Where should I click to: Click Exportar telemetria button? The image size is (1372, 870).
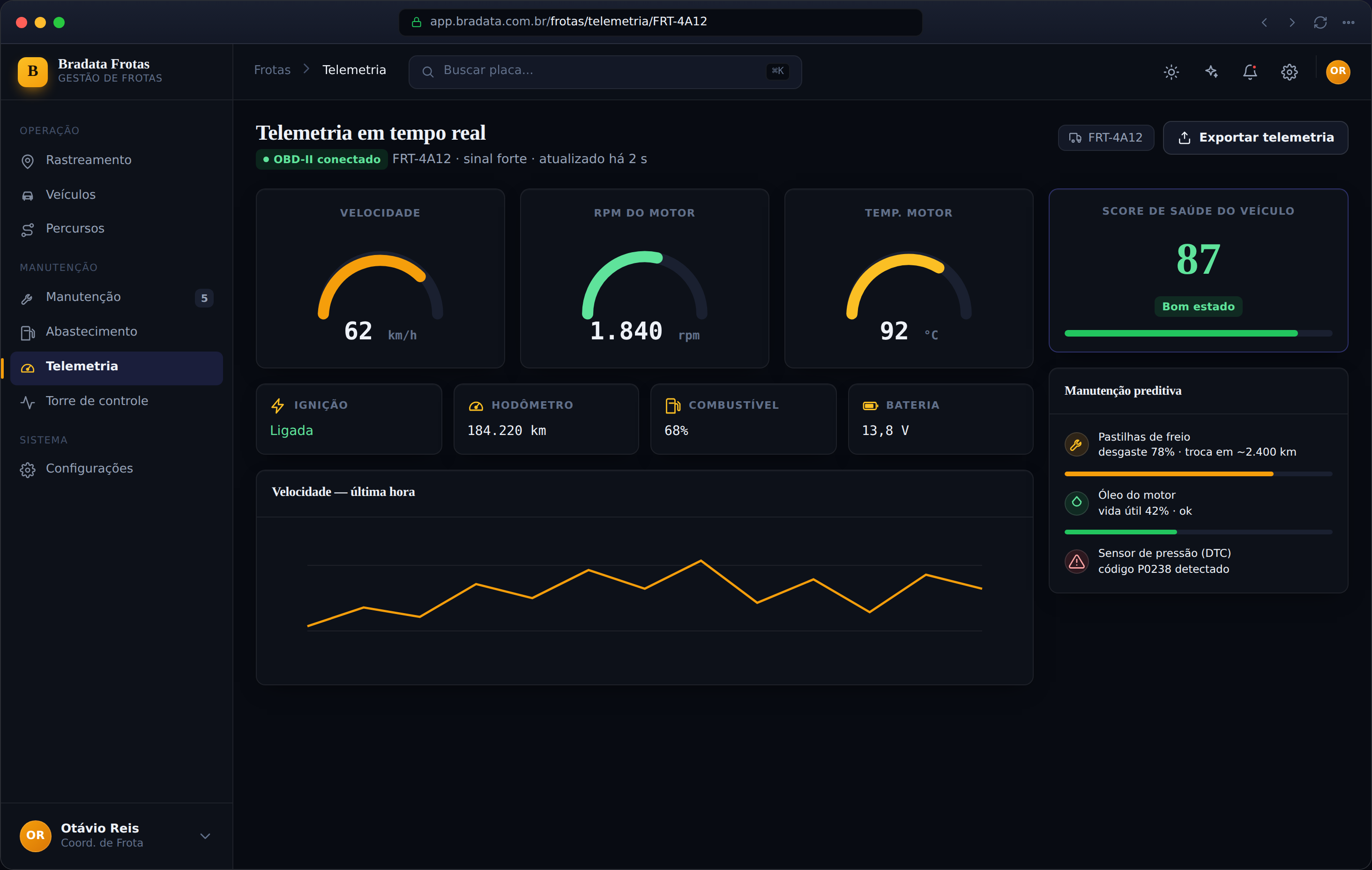(1255, 137)
